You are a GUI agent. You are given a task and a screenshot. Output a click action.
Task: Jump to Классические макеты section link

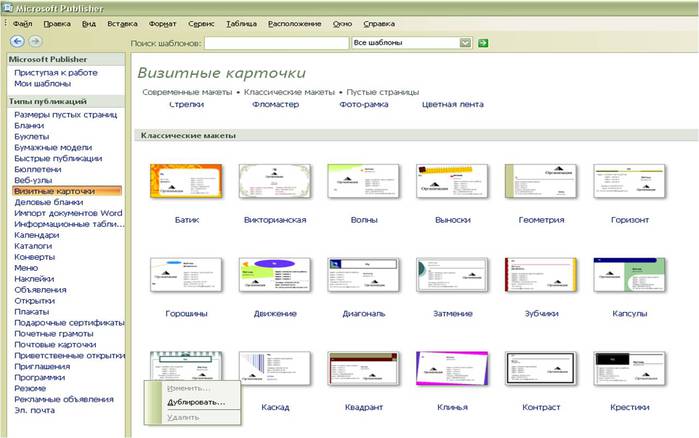289,92
